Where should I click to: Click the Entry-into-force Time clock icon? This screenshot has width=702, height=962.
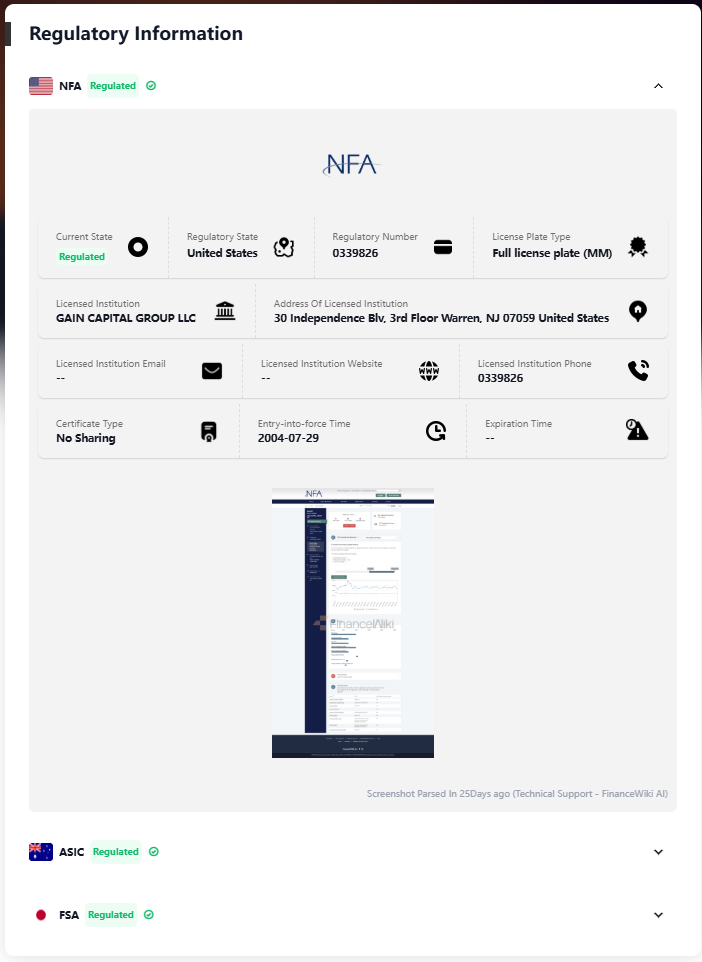click(436, 431)
